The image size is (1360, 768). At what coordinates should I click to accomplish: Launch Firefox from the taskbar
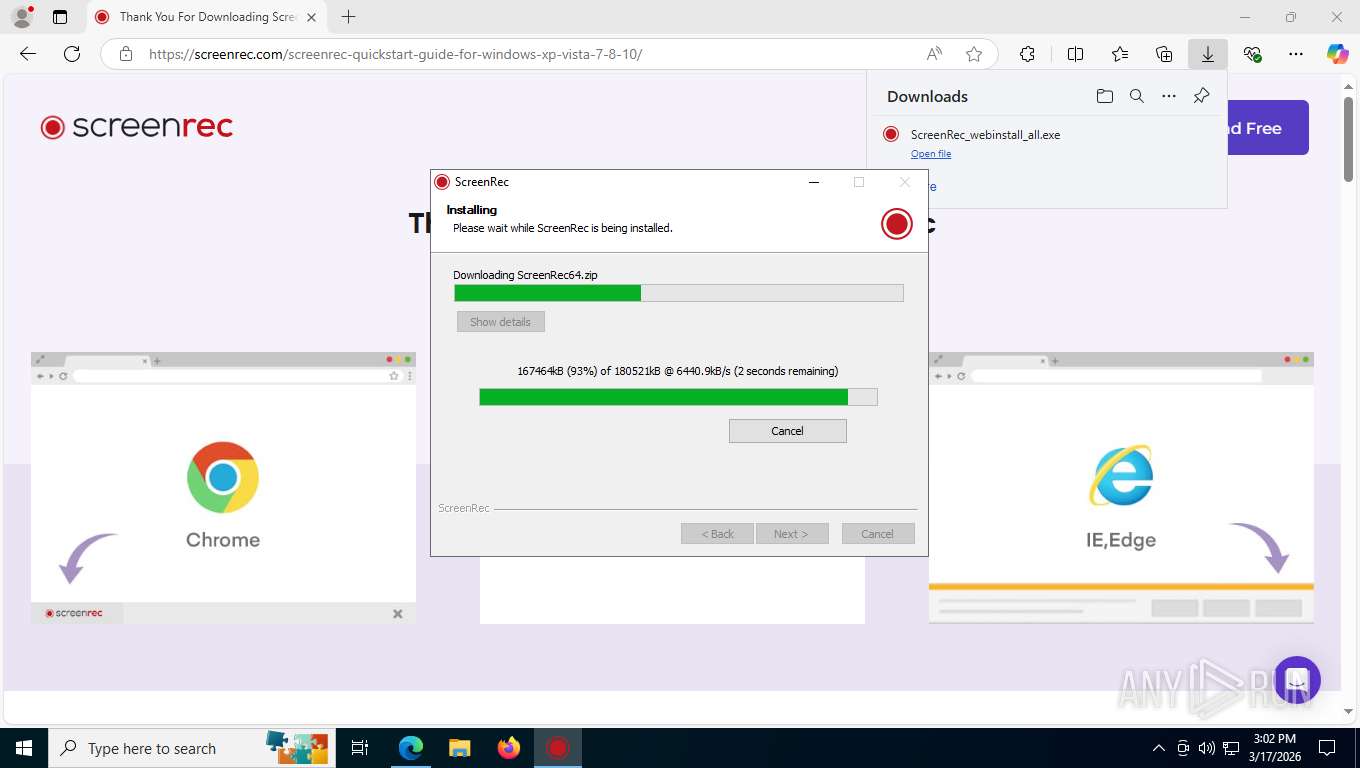tap(509, 748)
